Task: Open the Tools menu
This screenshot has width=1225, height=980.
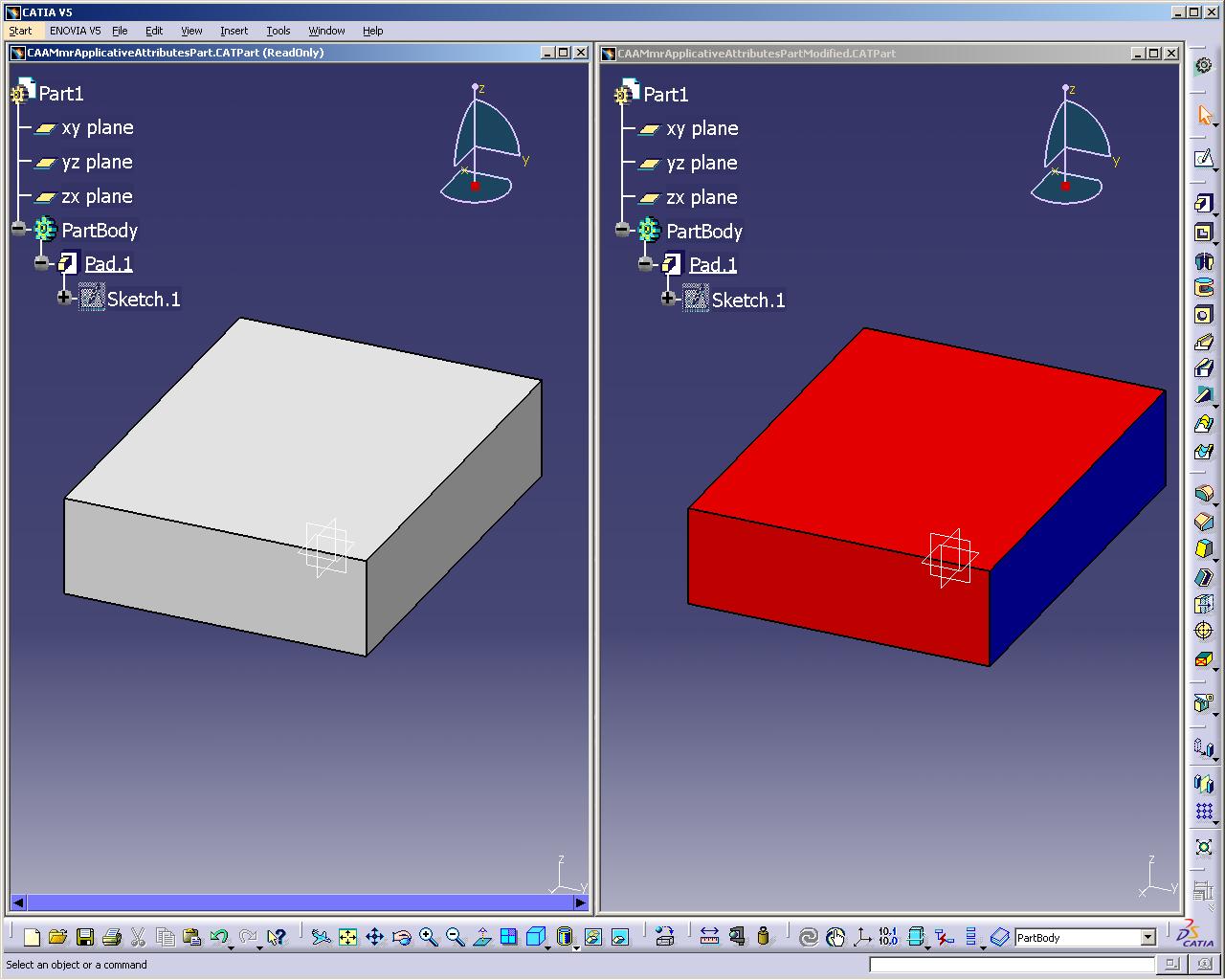Action: point(278,31)
